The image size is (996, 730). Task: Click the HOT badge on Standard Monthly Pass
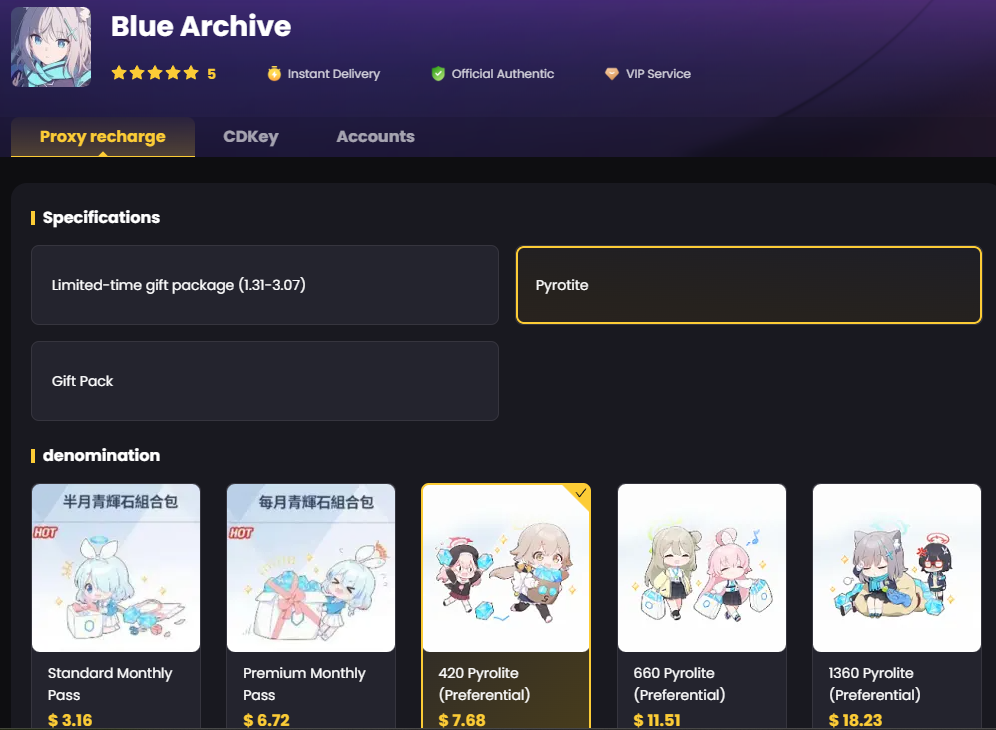coord(46,533)
